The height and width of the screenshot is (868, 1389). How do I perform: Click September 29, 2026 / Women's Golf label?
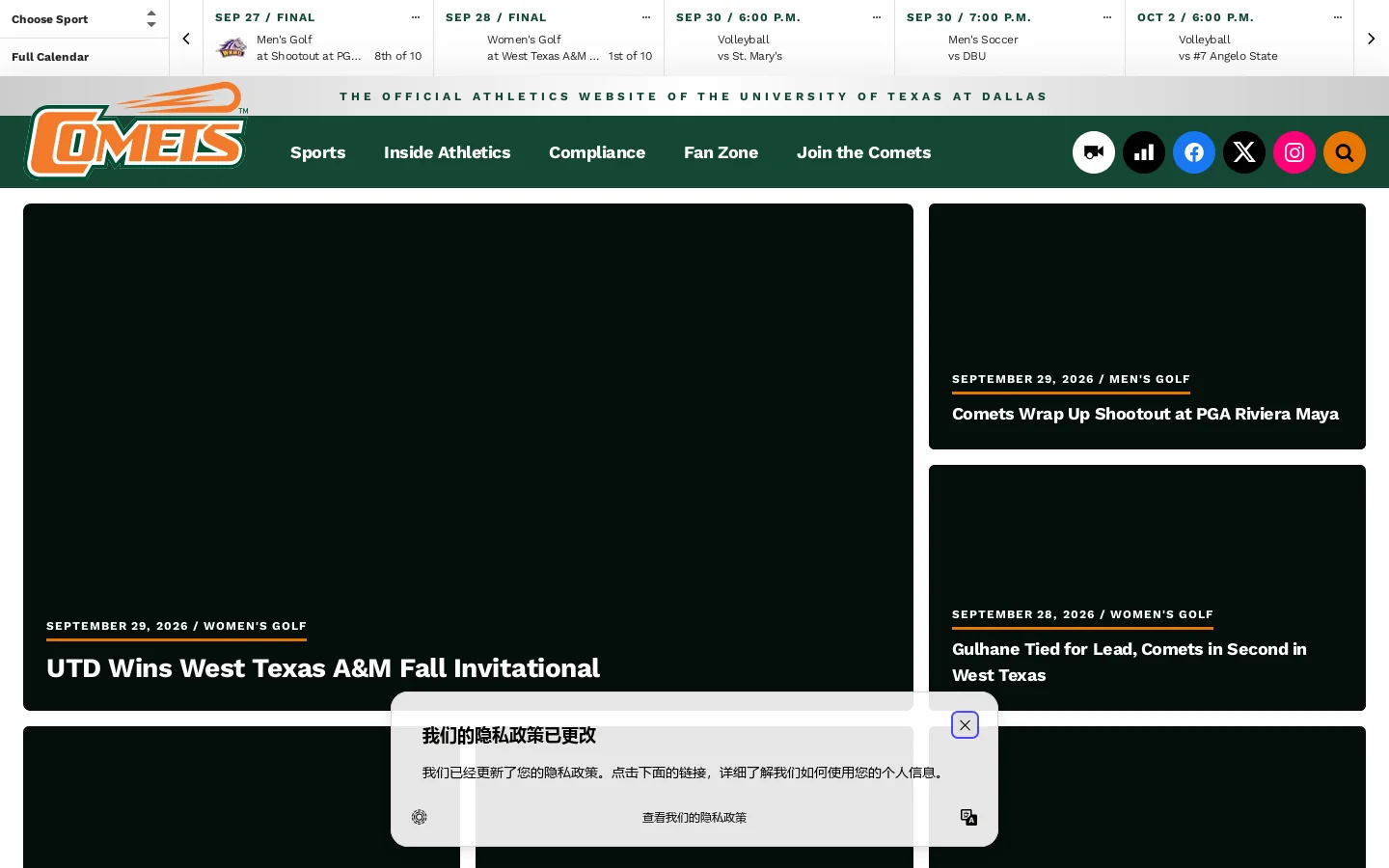[177, 626]
